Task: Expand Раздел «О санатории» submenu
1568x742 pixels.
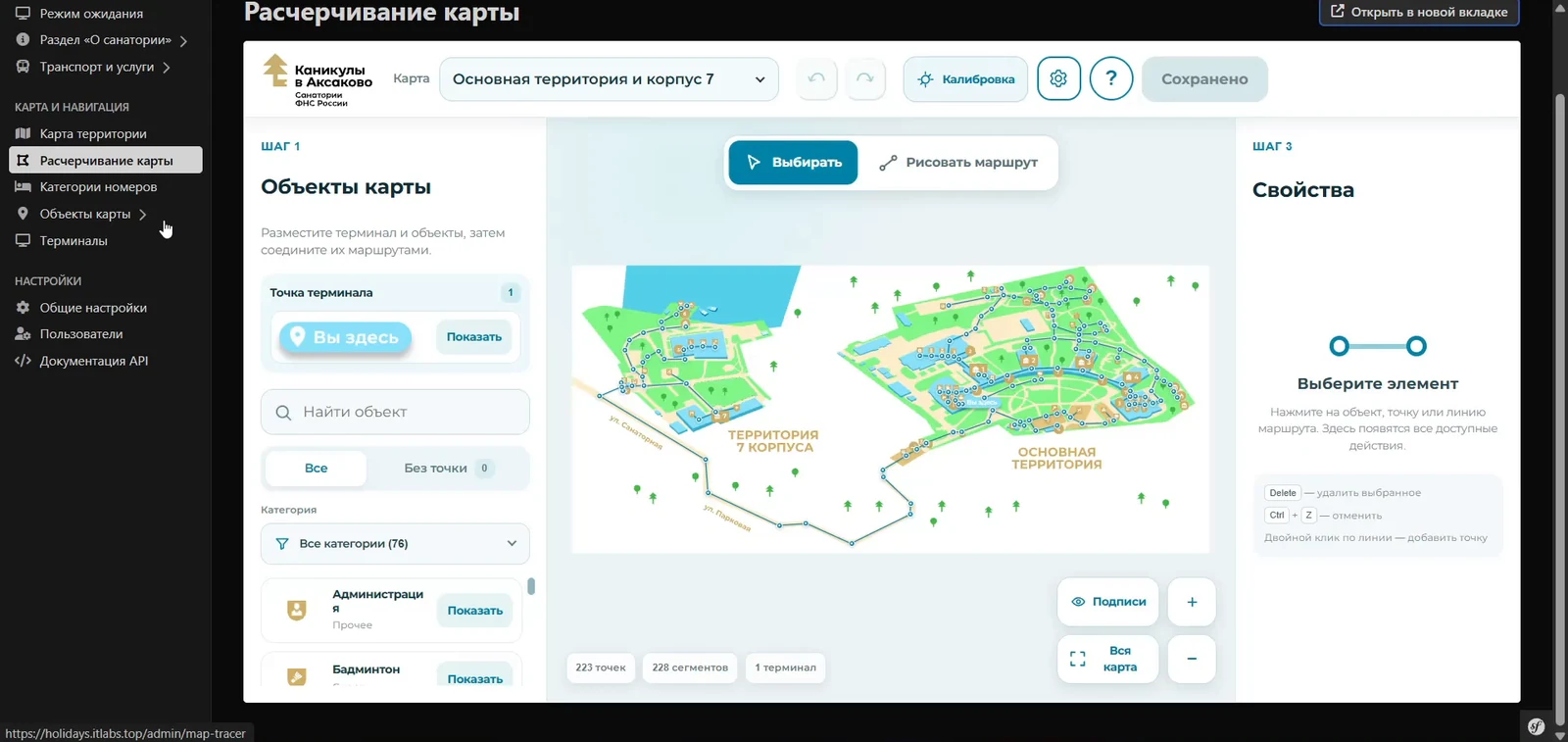Action: click(183, 41)
